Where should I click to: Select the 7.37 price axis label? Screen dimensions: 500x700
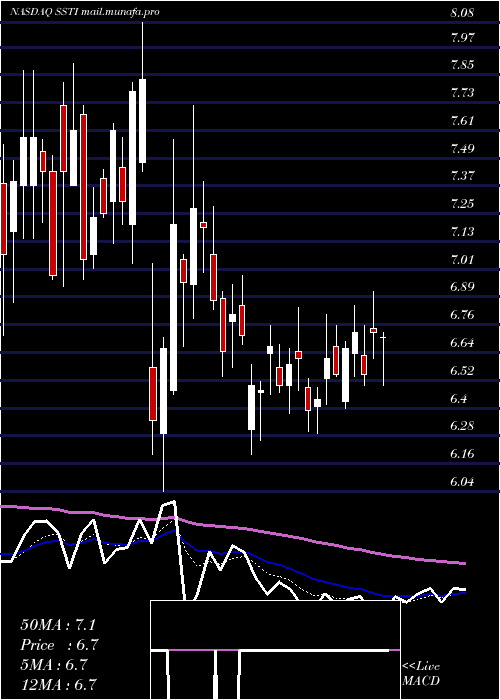point(462,176)
